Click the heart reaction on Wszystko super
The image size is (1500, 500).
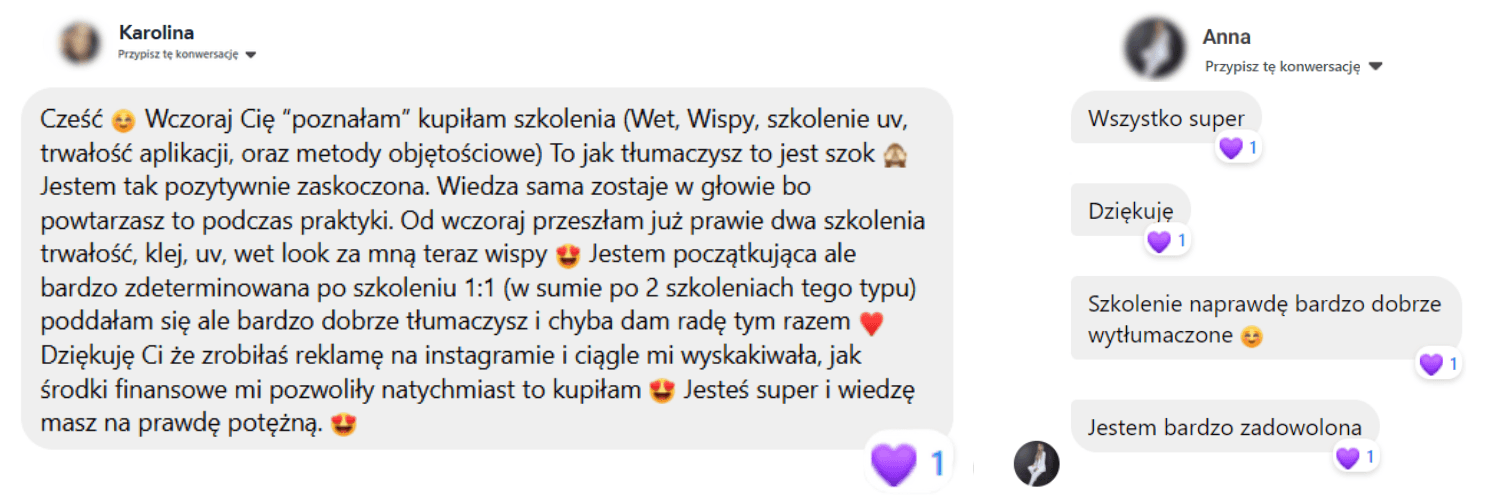(1231, 148)
